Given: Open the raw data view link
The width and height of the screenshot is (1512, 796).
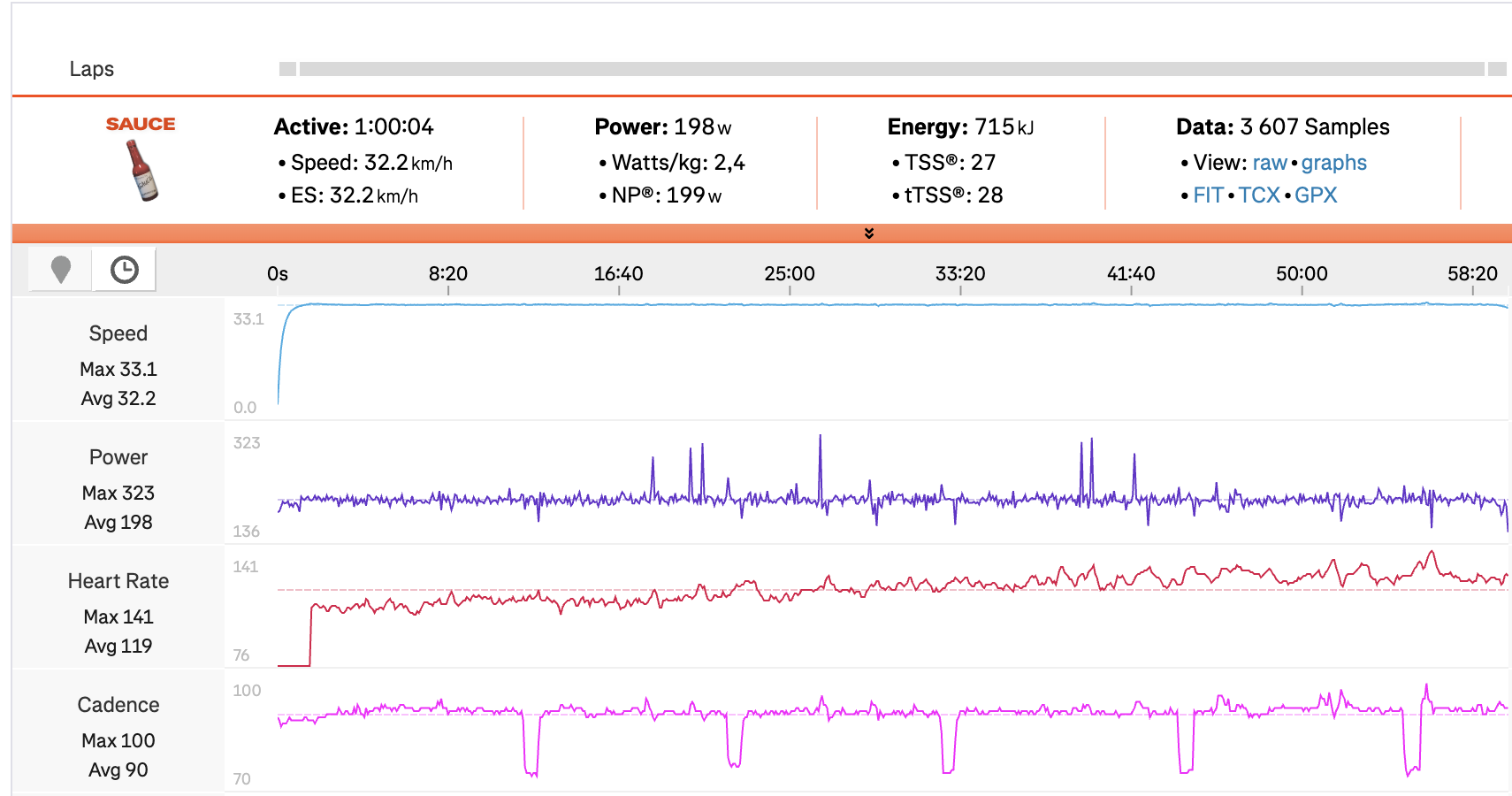Looking at the screenshot, I should click(1269, 163).
